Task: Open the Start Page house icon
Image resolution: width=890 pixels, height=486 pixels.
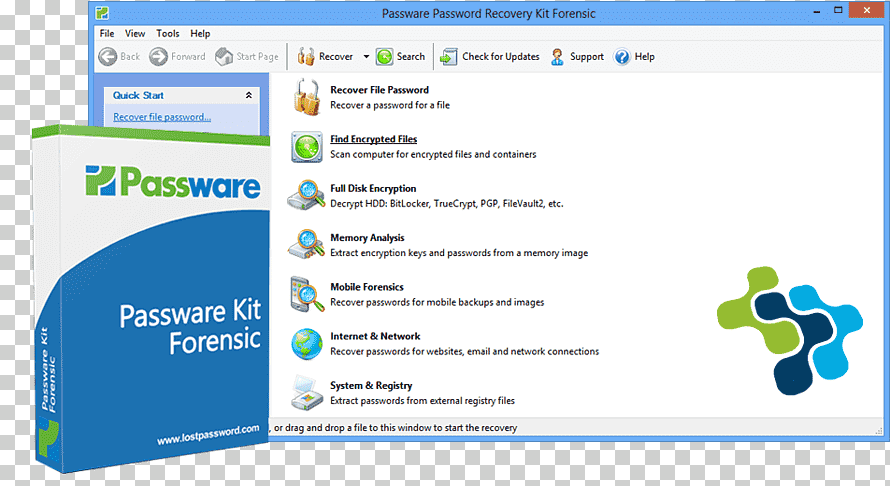Action: click(x=224, y=57)
